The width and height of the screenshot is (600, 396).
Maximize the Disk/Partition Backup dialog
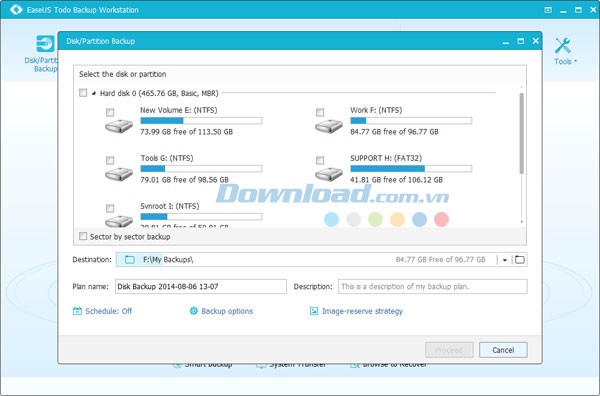coord(521,41)
